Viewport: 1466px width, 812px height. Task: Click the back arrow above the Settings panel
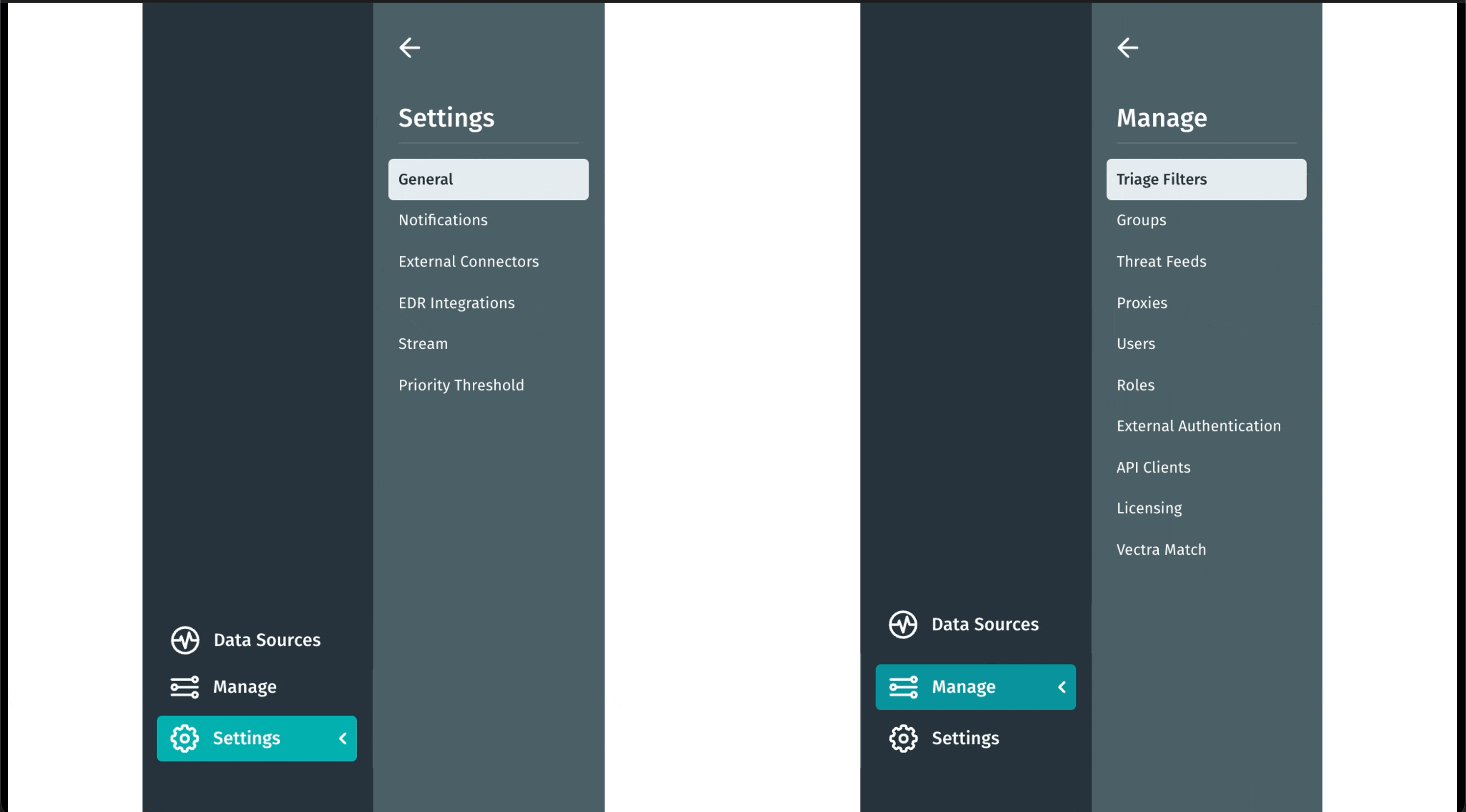410,48
